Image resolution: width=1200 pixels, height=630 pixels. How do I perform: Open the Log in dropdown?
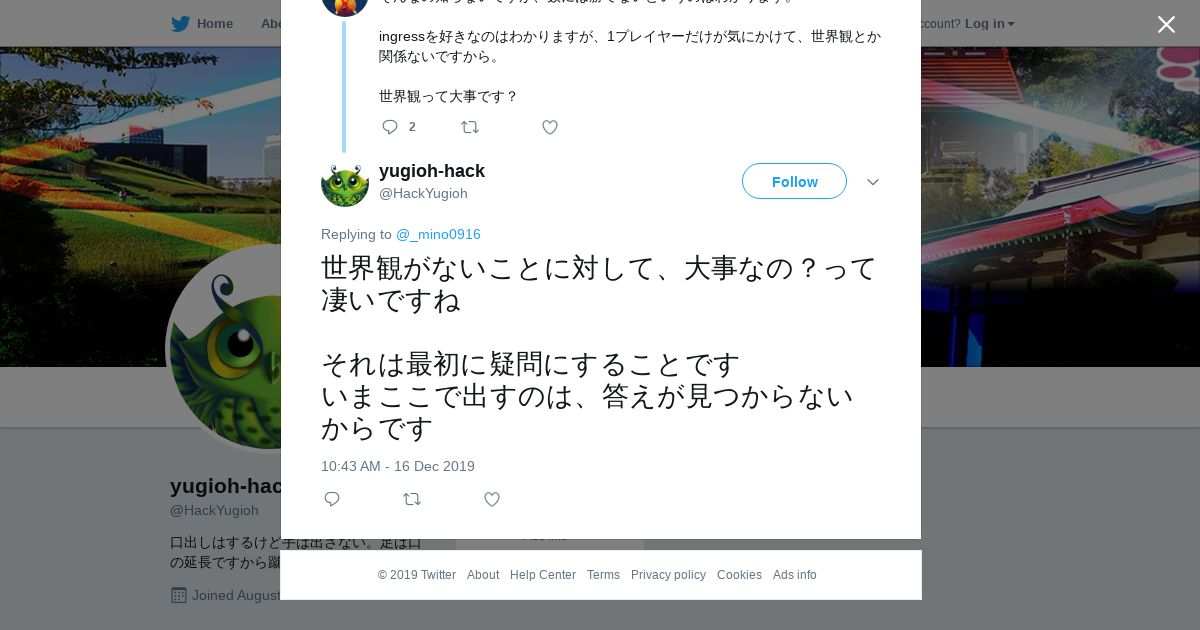click(x=989, y=24)
